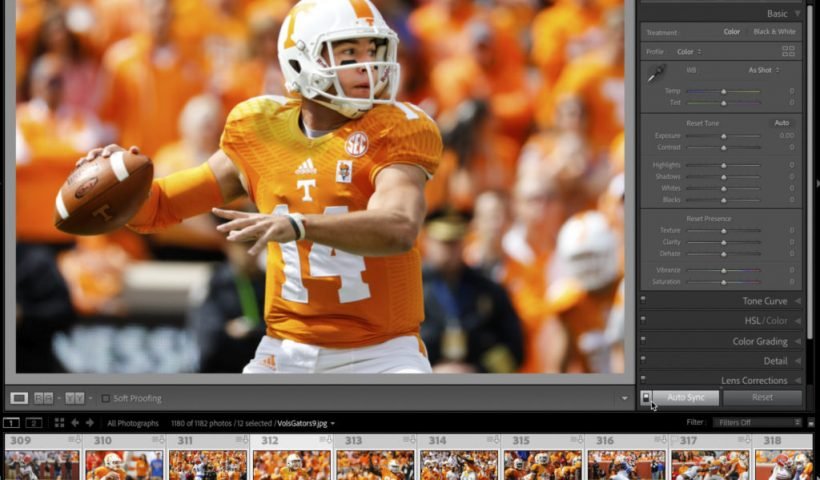Open the Filters Off dropdown

point(757,423)
